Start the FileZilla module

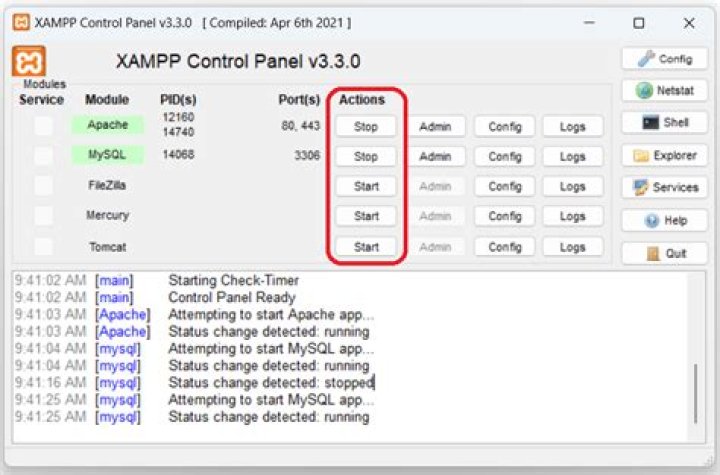coord(366,187)
